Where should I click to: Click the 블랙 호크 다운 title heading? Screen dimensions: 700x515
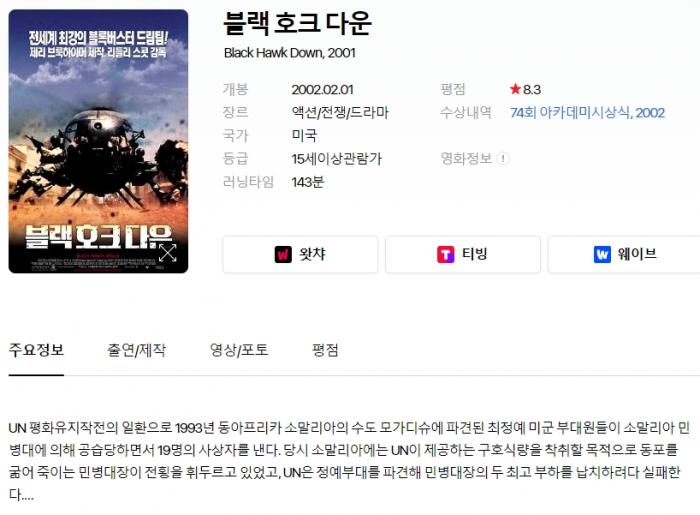coord(297,23)
